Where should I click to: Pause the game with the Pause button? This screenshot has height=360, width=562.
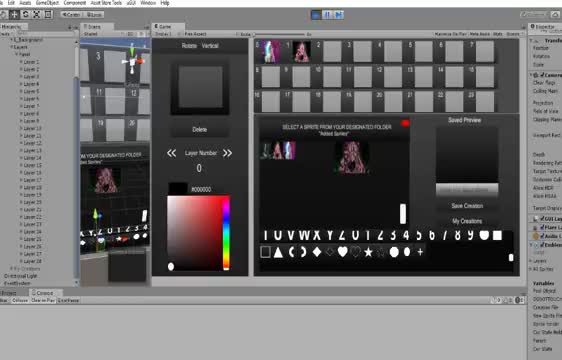coord(327,15)
